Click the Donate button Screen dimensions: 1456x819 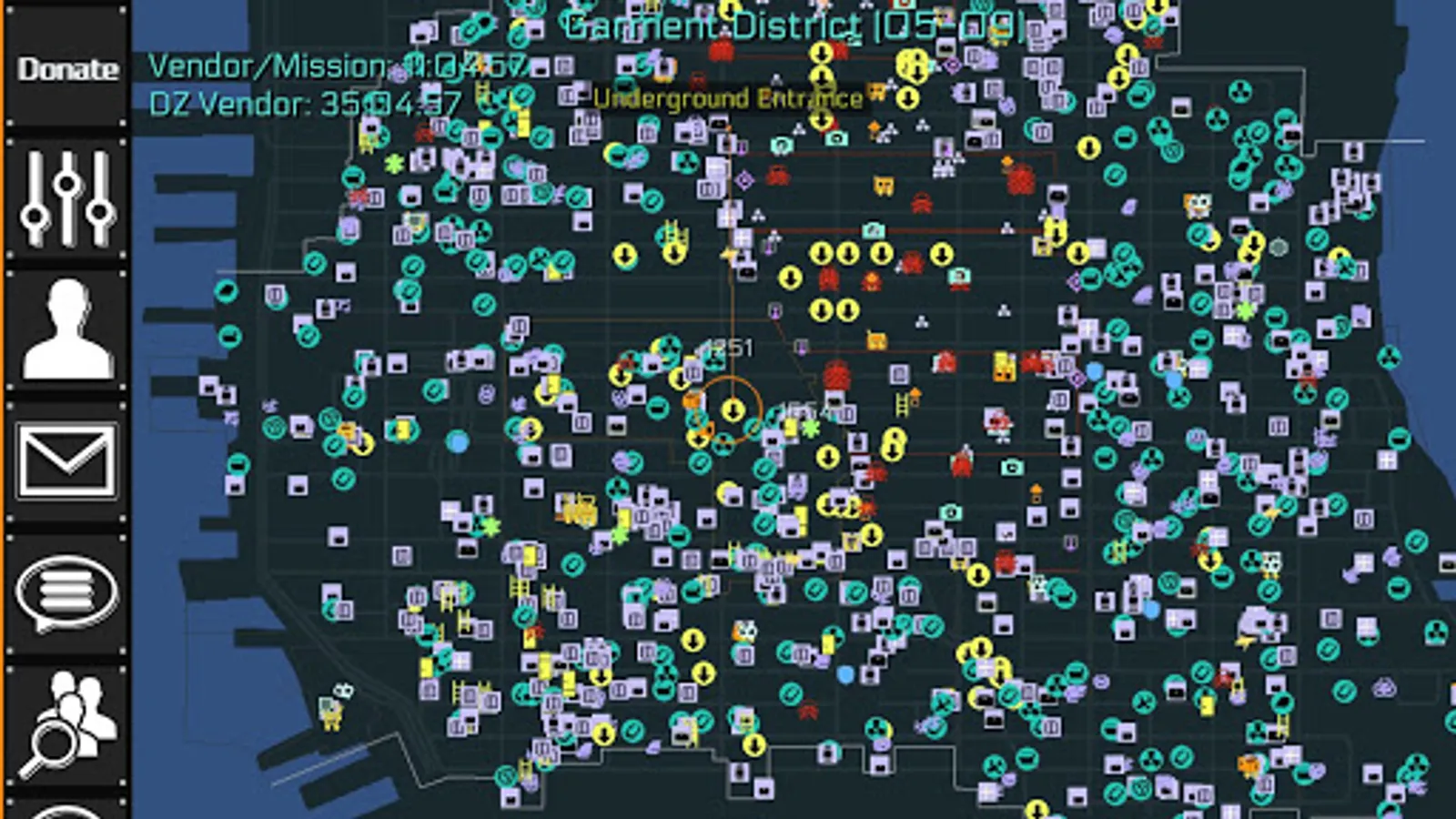67,69
